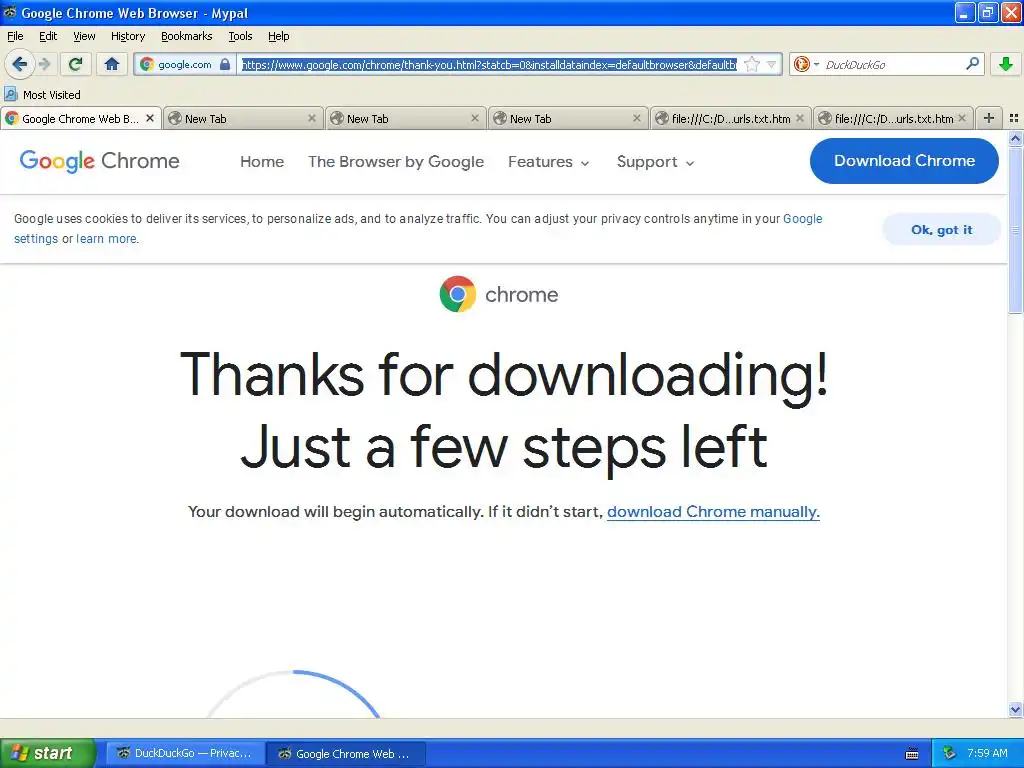Open the URL history dropdown arrow
The height and width of the screenshot is (768, 1024).
point(771,64)
